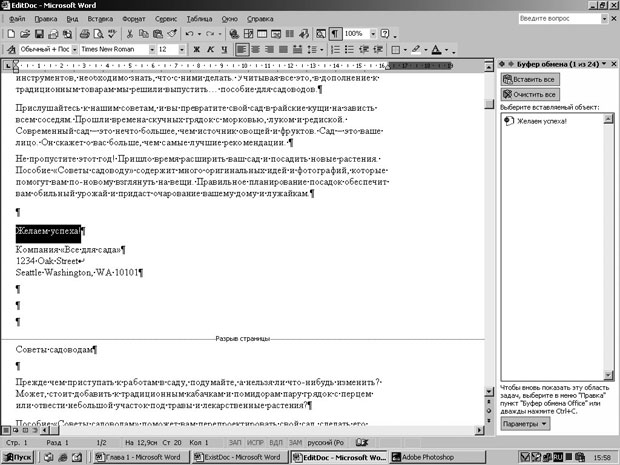
Task: Create a new blank document
Action: (11, 34)
